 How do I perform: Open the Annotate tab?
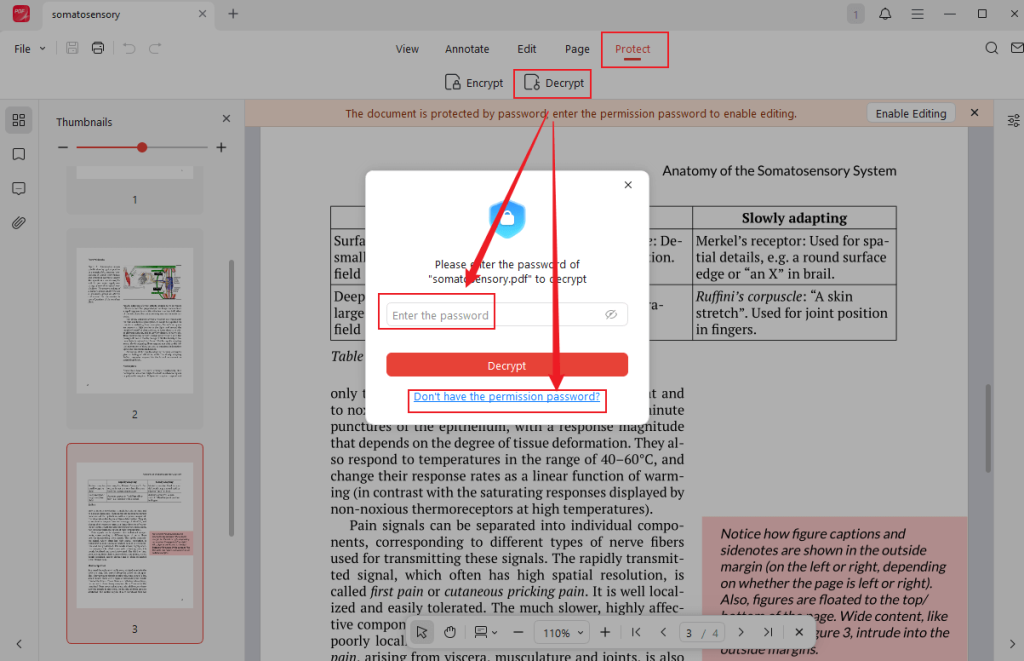click(x=467, y=48)
